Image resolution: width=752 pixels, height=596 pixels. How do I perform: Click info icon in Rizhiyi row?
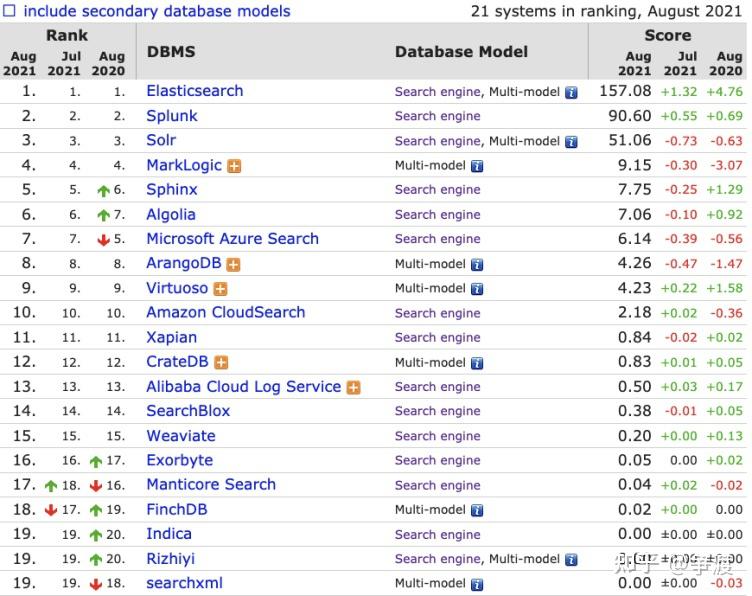571,560
